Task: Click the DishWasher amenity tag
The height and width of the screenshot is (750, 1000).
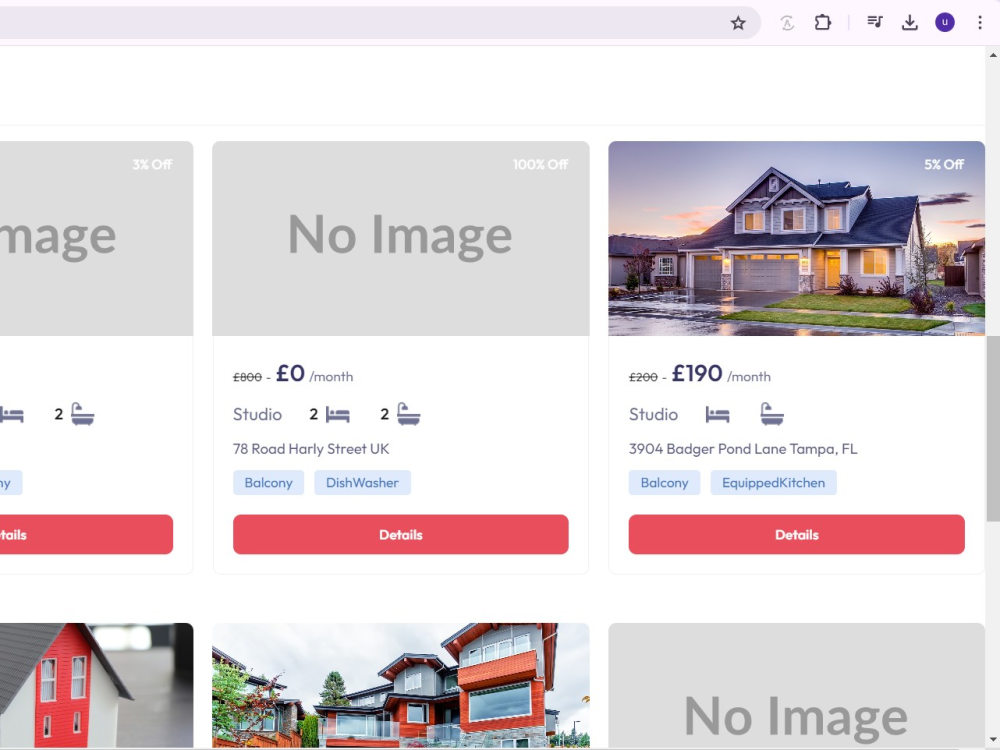Action: pyautogui.click(x=362, y=483)
